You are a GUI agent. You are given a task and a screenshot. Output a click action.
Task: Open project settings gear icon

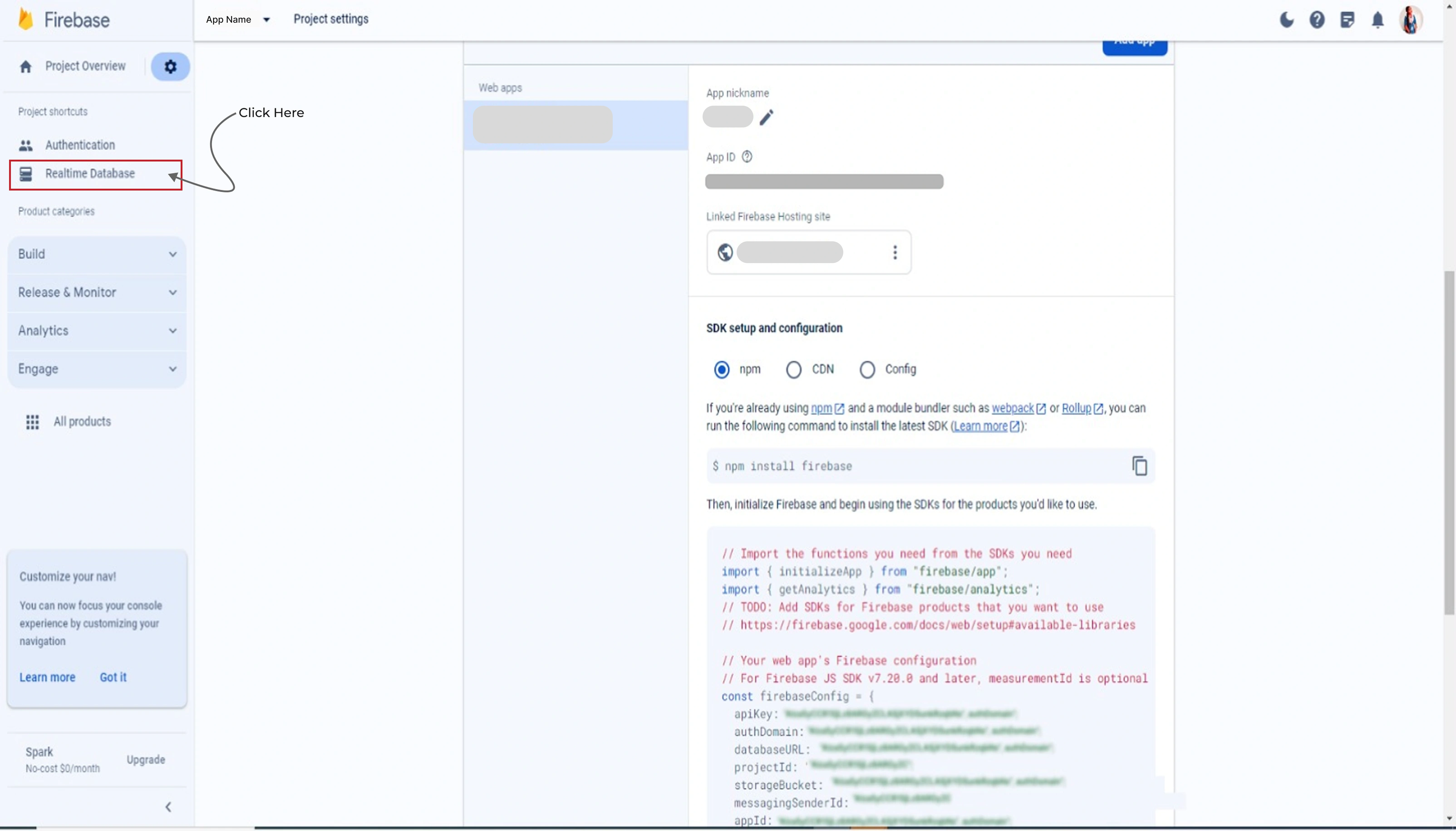click(x=170, y=67)
